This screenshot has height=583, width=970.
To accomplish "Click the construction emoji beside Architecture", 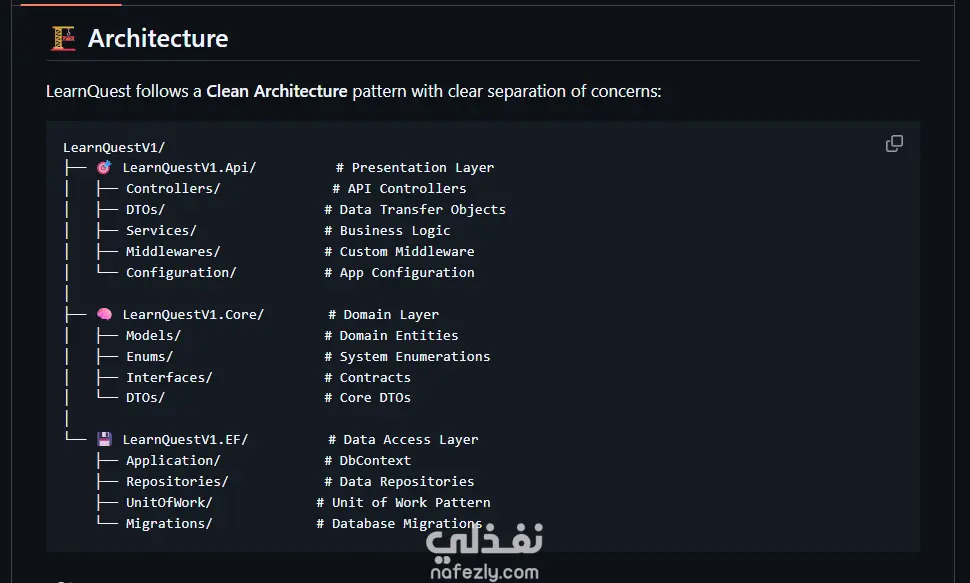I will click(63, 39).
